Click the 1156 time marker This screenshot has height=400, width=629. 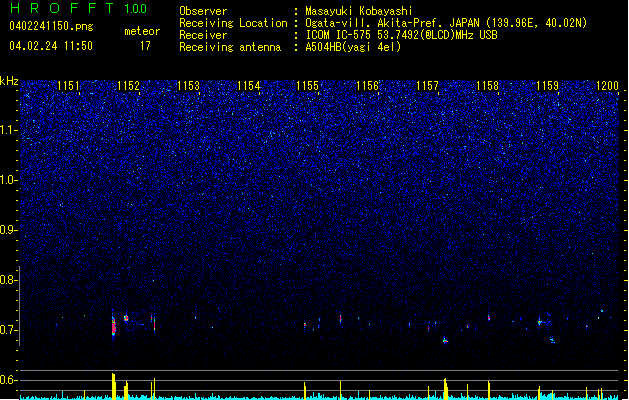pos(367,86)
